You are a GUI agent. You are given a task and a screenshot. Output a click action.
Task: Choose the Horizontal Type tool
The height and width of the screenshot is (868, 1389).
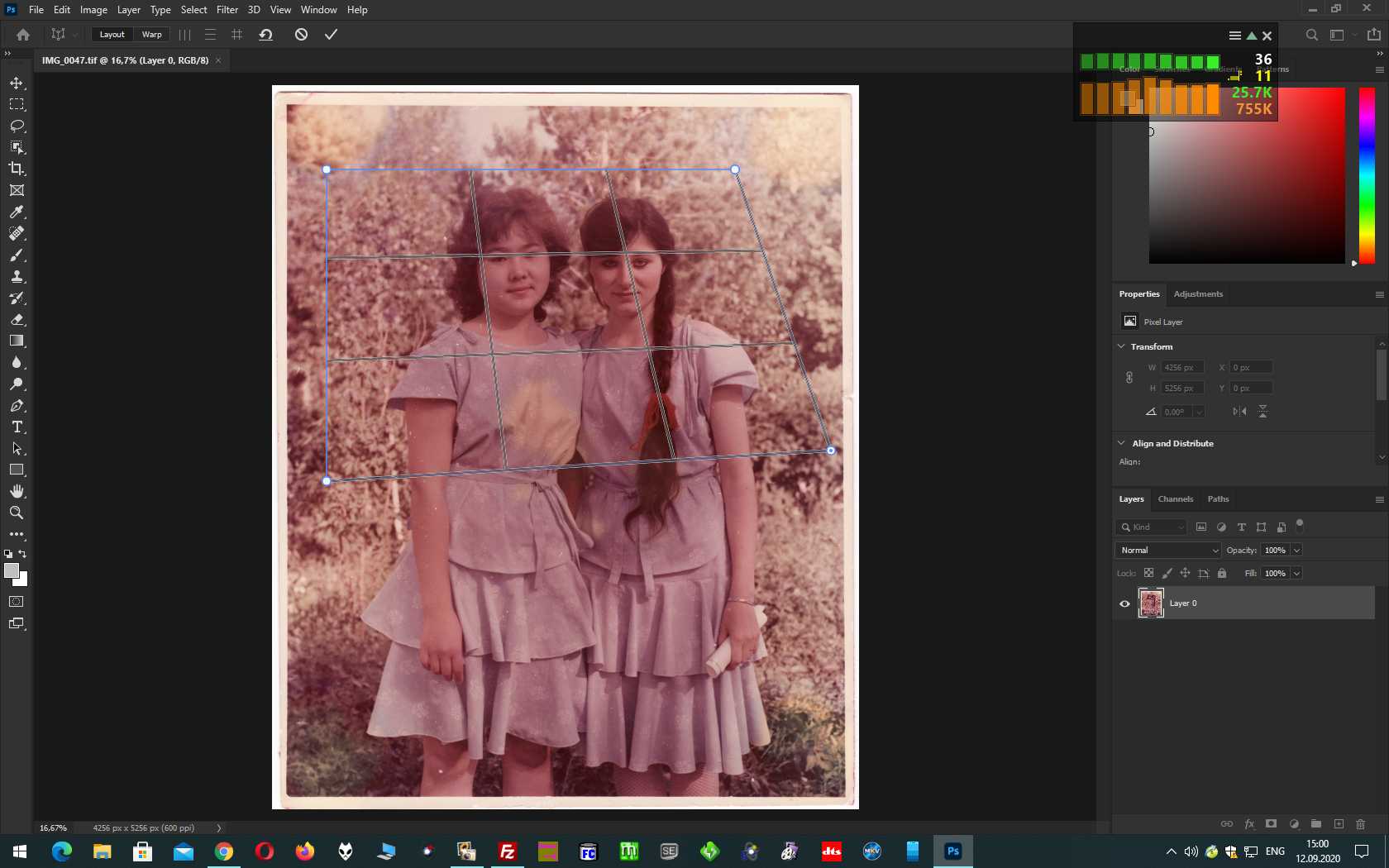pos(17,427)
